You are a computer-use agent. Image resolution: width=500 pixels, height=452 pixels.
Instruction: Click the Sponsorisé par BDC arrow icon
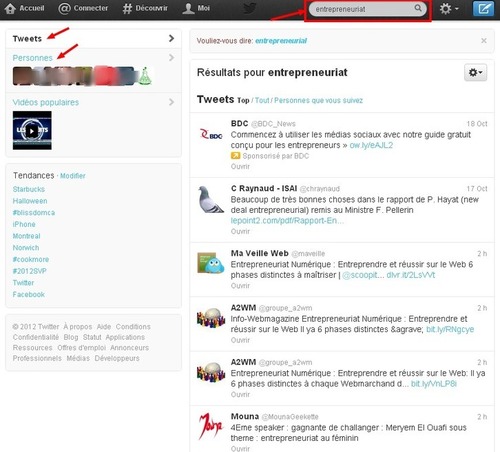click(235, 156)
